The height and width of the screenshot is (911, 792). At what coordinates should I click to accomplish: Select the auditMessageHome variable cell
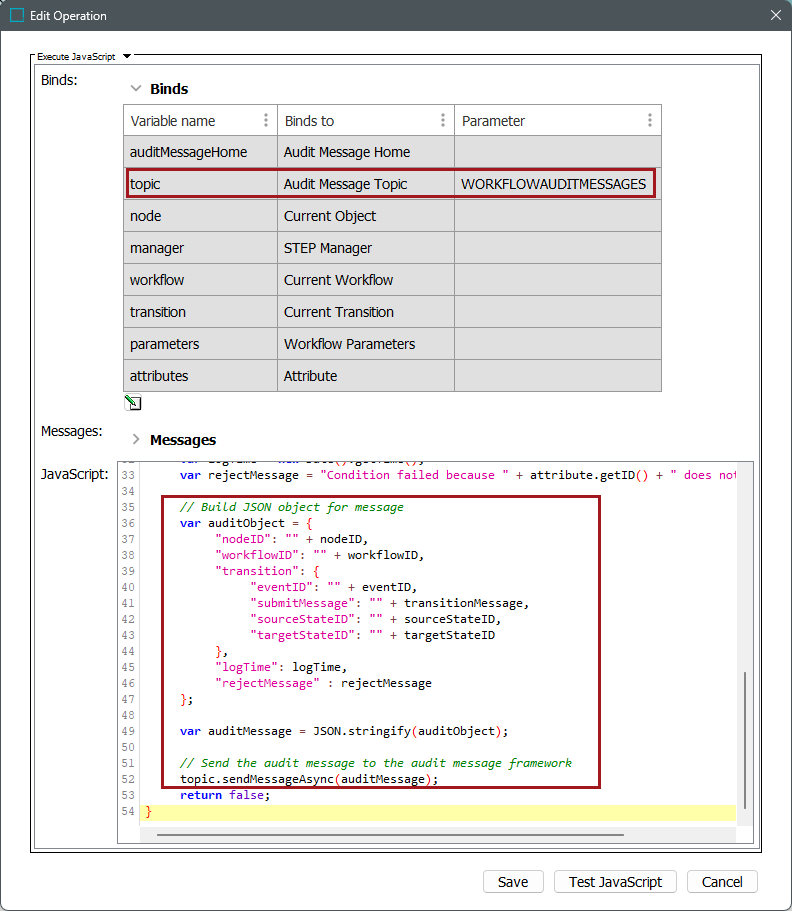tap(200, 152)
